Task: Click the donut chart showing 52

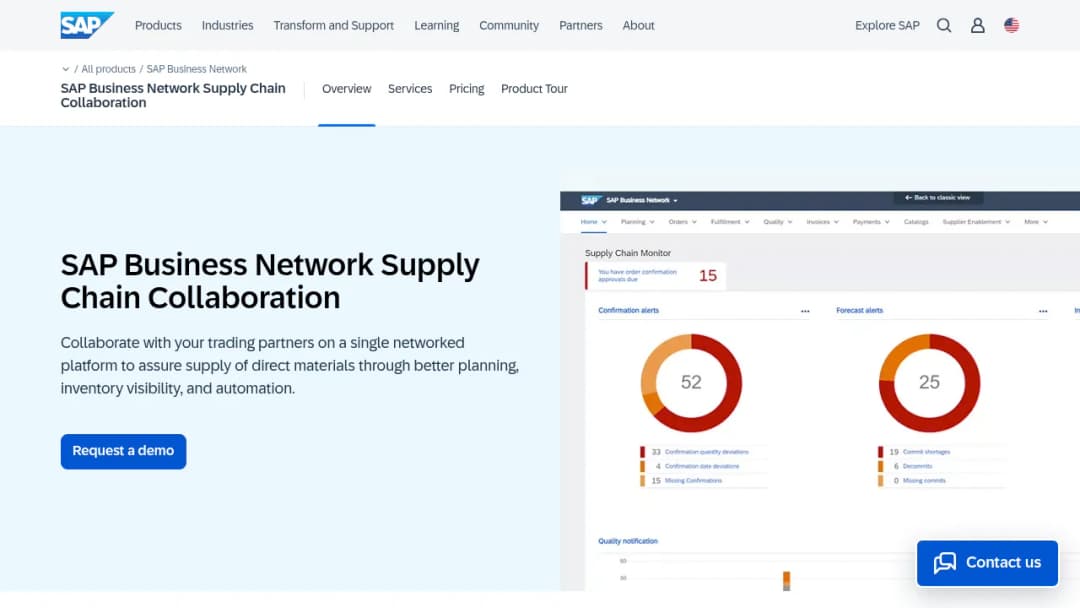Action: 692,383
